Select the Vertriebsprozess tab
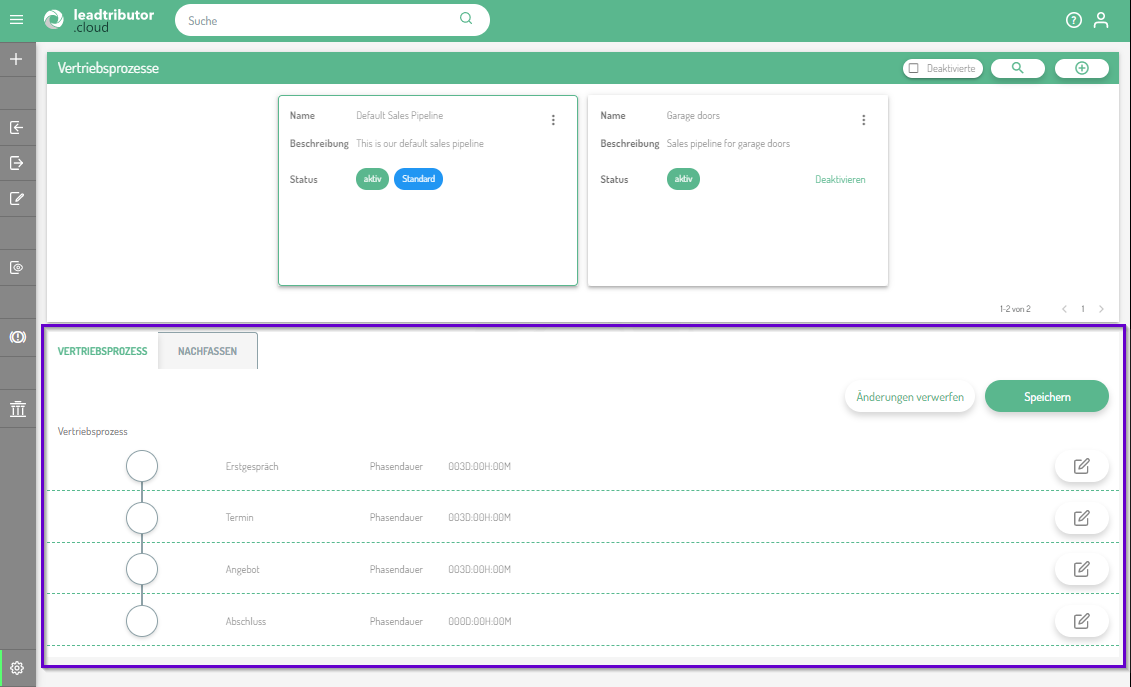Image resolution: width=1131 pixels, height=687 pixels. click(103, 351)
